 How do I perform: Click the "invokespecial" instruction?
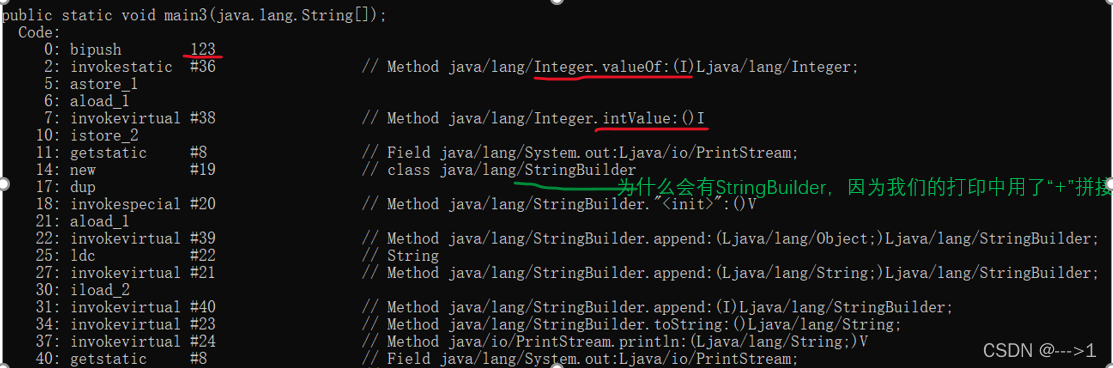point(125,205)
